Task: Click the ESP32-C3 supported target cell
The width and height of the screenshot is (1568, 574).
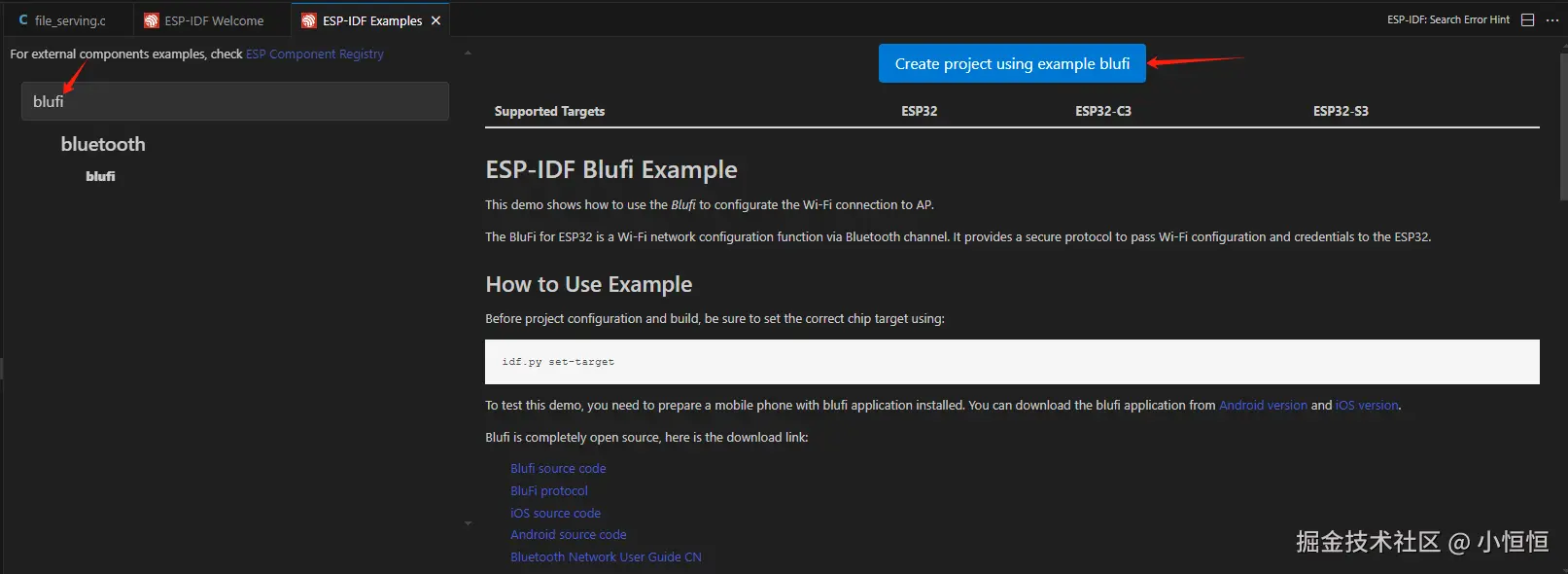Action: click(1102, 111)
